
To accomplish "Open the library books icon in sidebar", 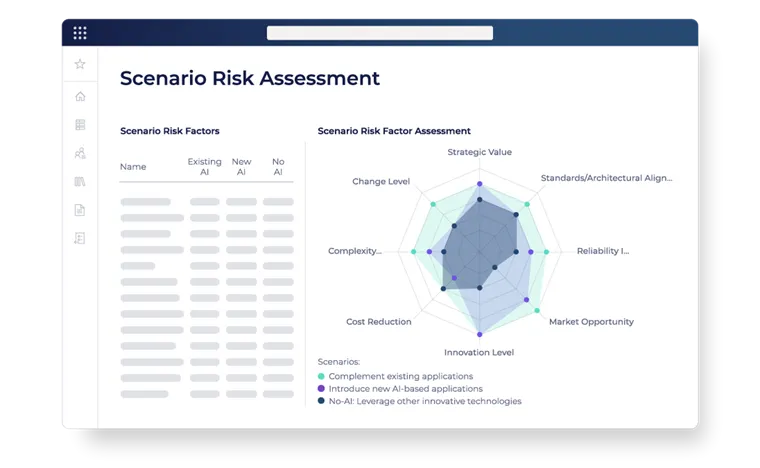I will 80,182.
